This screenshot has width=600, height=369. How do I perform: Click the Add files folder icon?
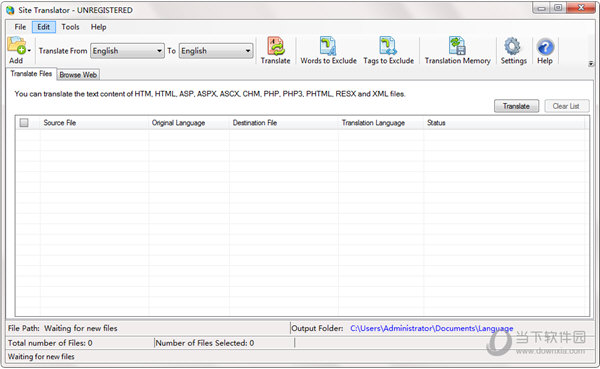click(16, 46)
